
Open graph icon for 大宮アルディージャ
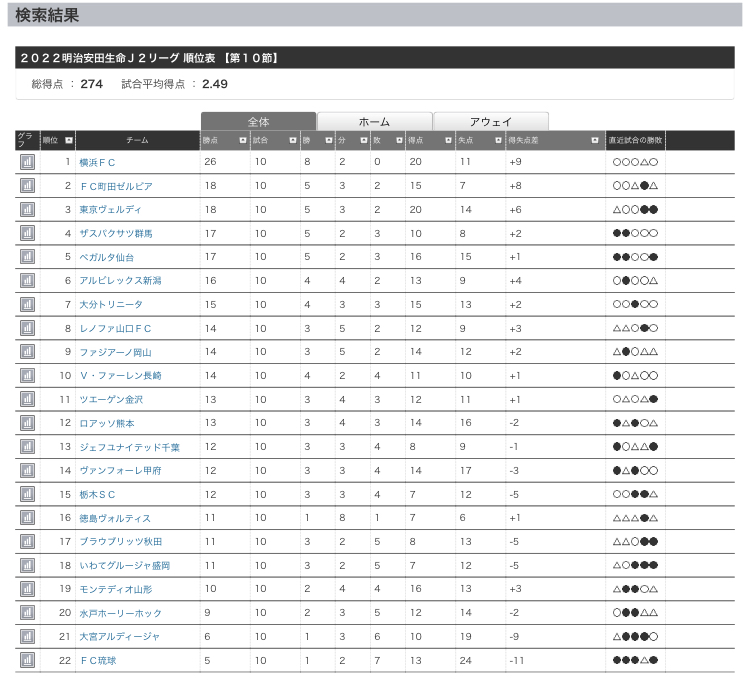click(27, 636)
